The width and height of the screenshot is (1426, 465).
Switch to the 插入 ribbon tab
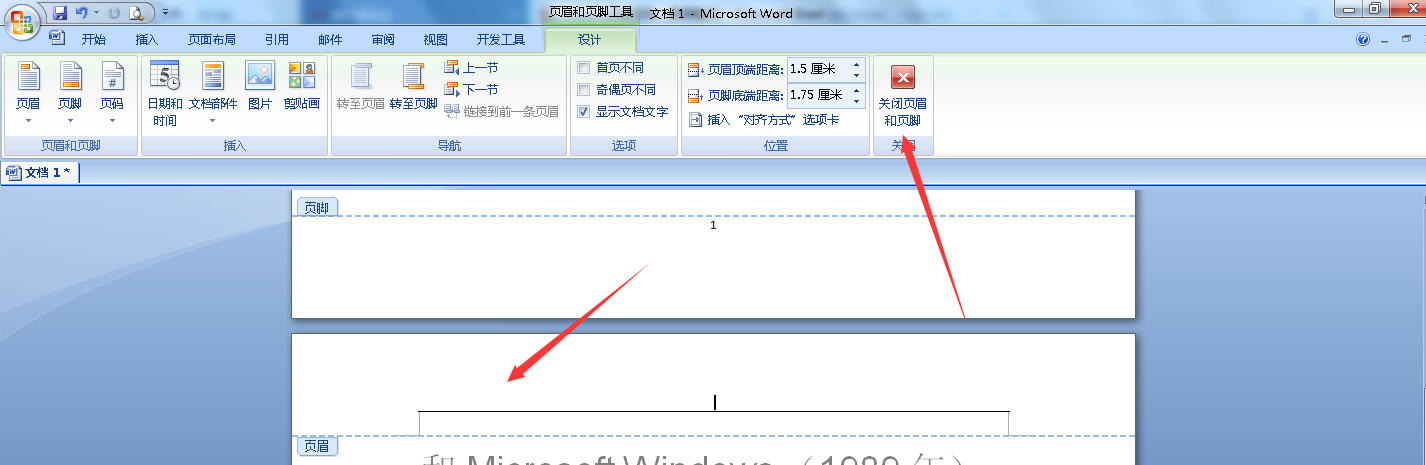(x=147, y=40)
